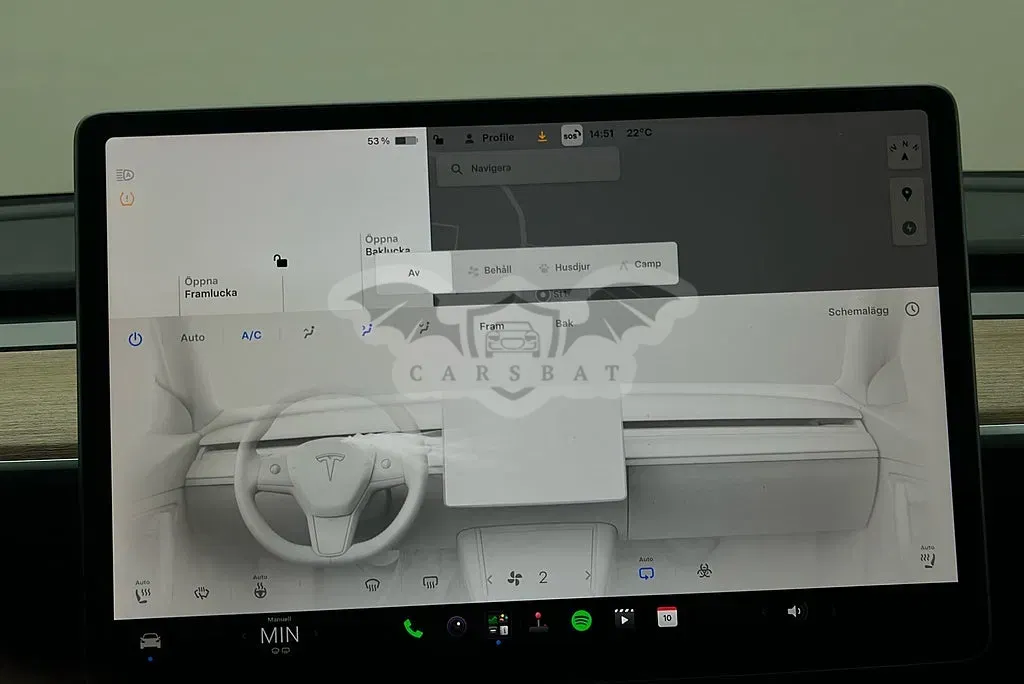Select windshield airflow vent icon

click(309, 332)
